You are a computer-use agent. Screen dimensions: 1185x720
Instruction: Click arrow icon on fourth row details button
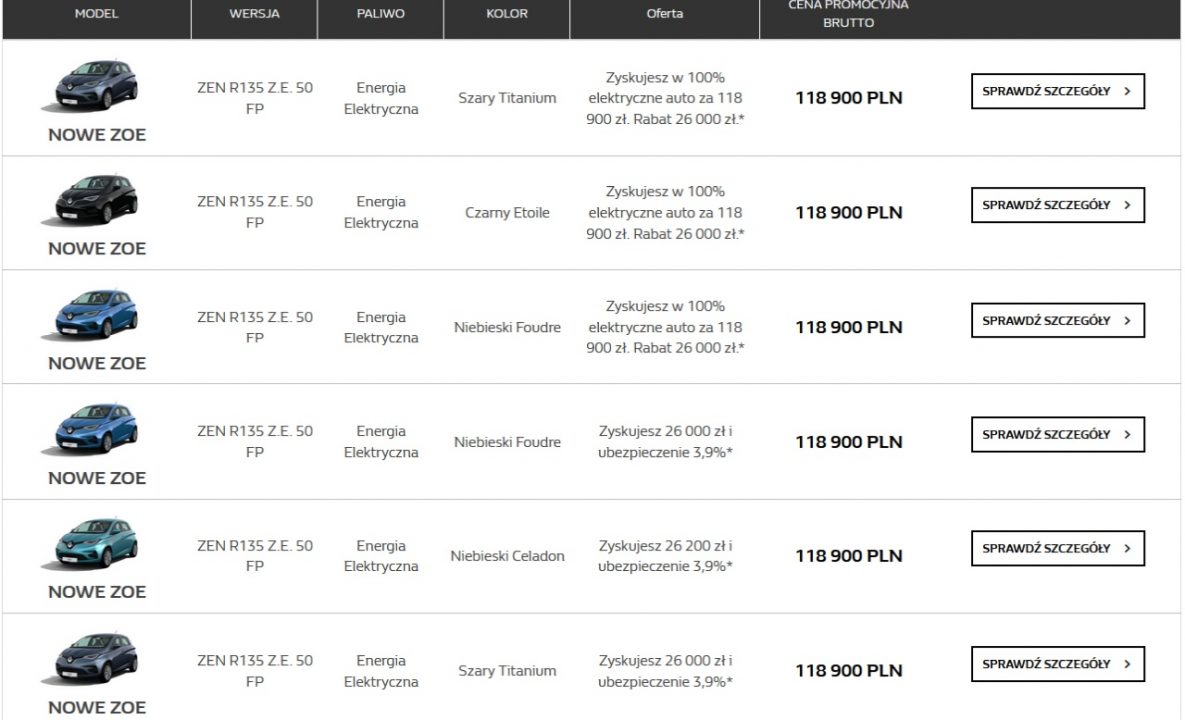click(1127, 434)
